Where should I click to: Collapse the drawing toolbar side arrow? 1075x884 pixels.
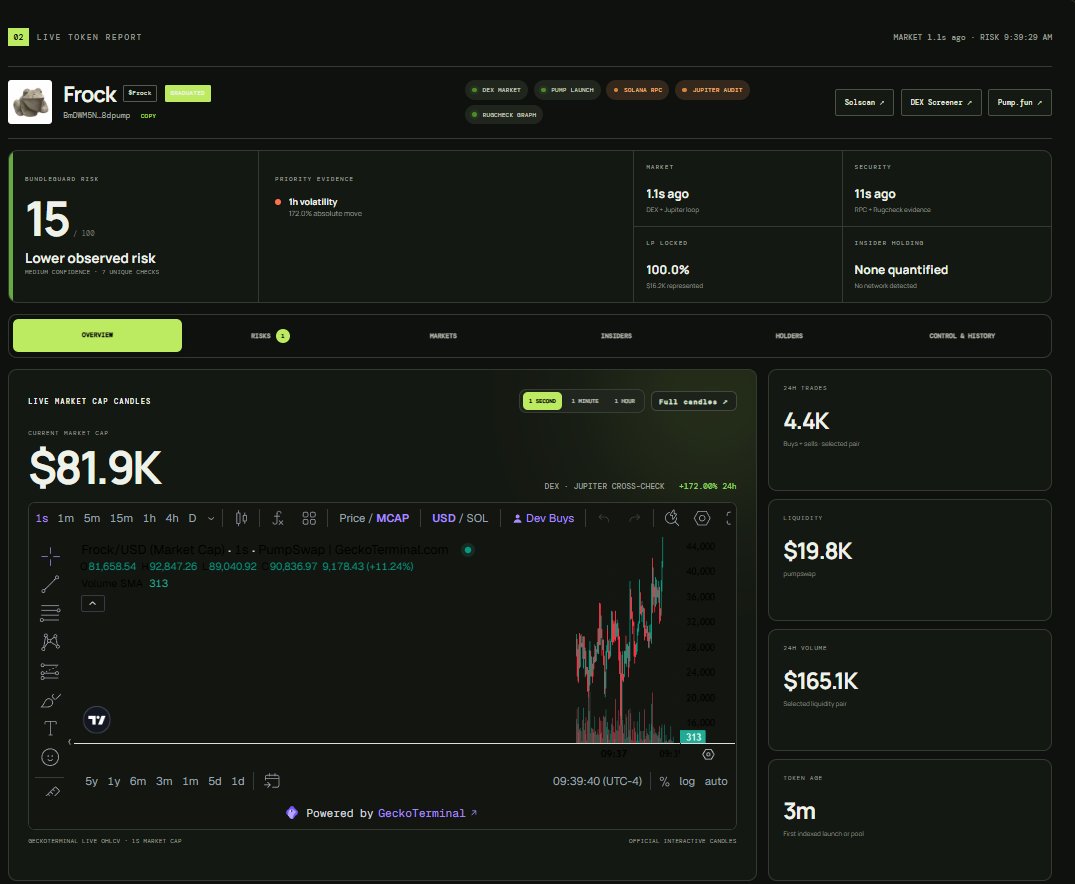70,741
